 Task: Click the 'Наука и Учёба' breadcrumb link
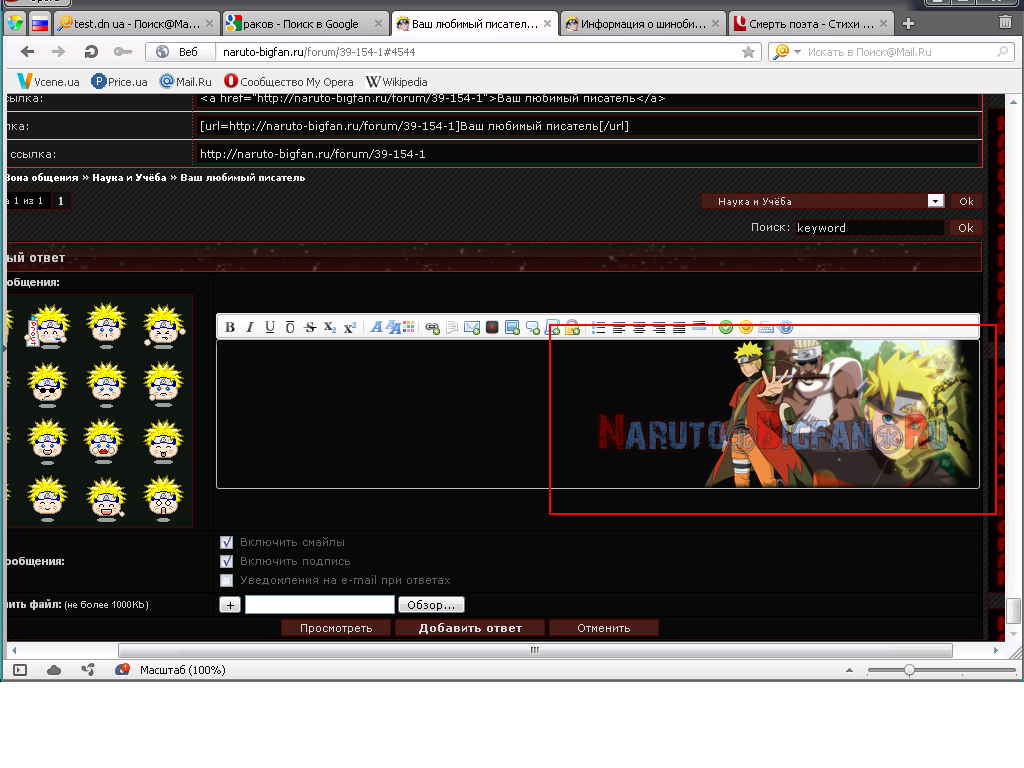click(129, 178)
